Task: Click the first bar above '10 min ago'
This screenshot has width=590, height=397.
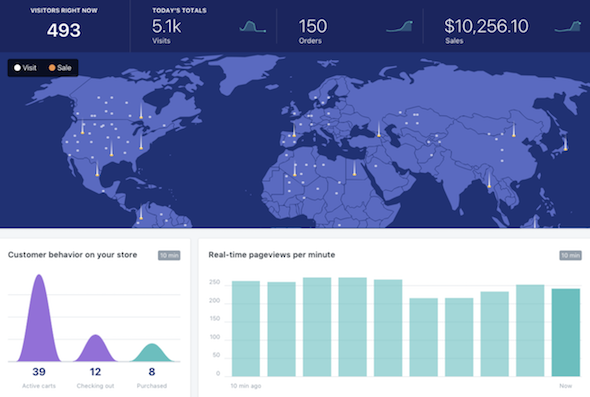Action: [x=246, y=329]
